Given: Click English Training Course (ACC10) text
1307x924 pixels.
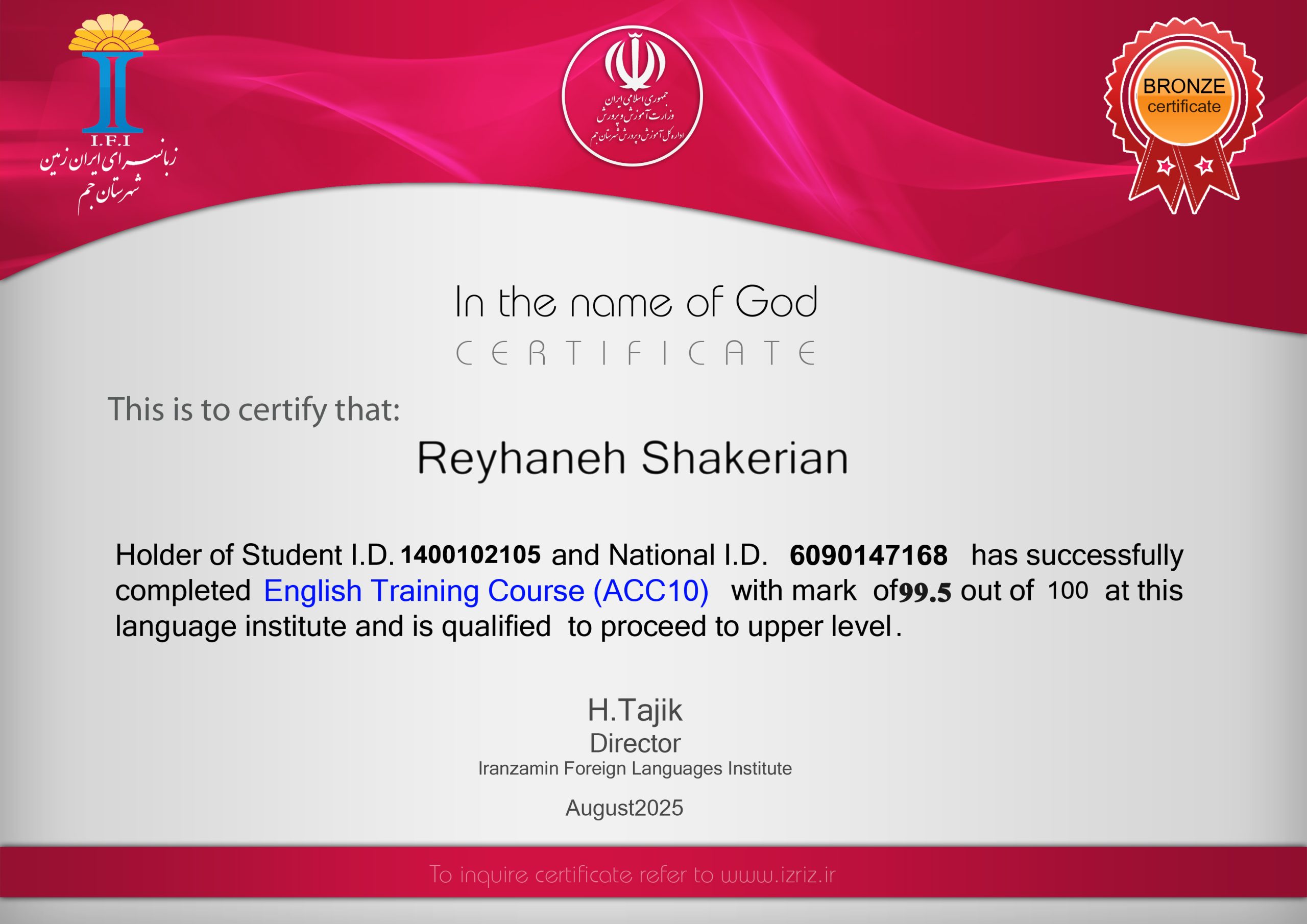Looking at the screenshot, I should pyautogui.click(x=486, y=590).
